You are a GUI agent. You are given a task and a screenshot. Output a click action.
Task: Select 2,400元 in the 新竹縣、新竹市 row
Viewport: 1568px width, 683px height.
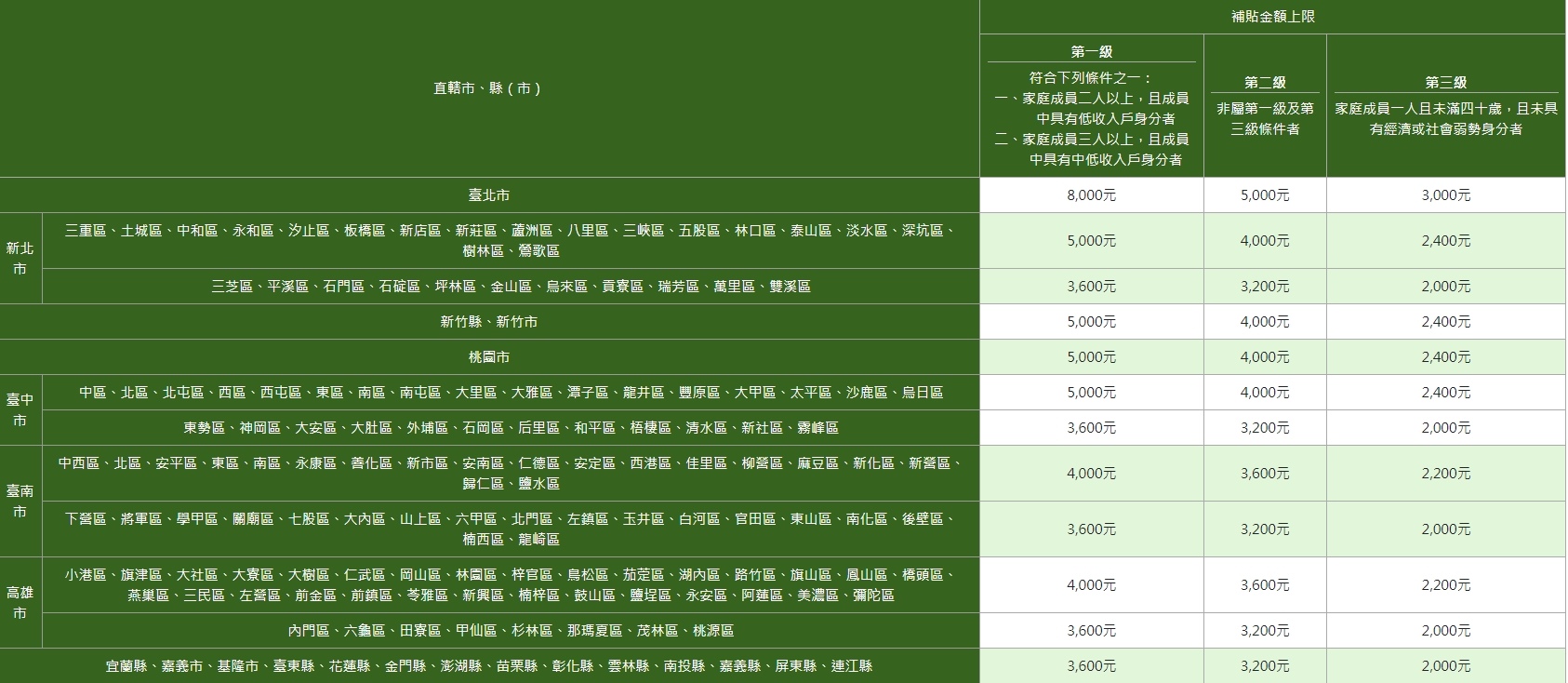pos(1445,322)
